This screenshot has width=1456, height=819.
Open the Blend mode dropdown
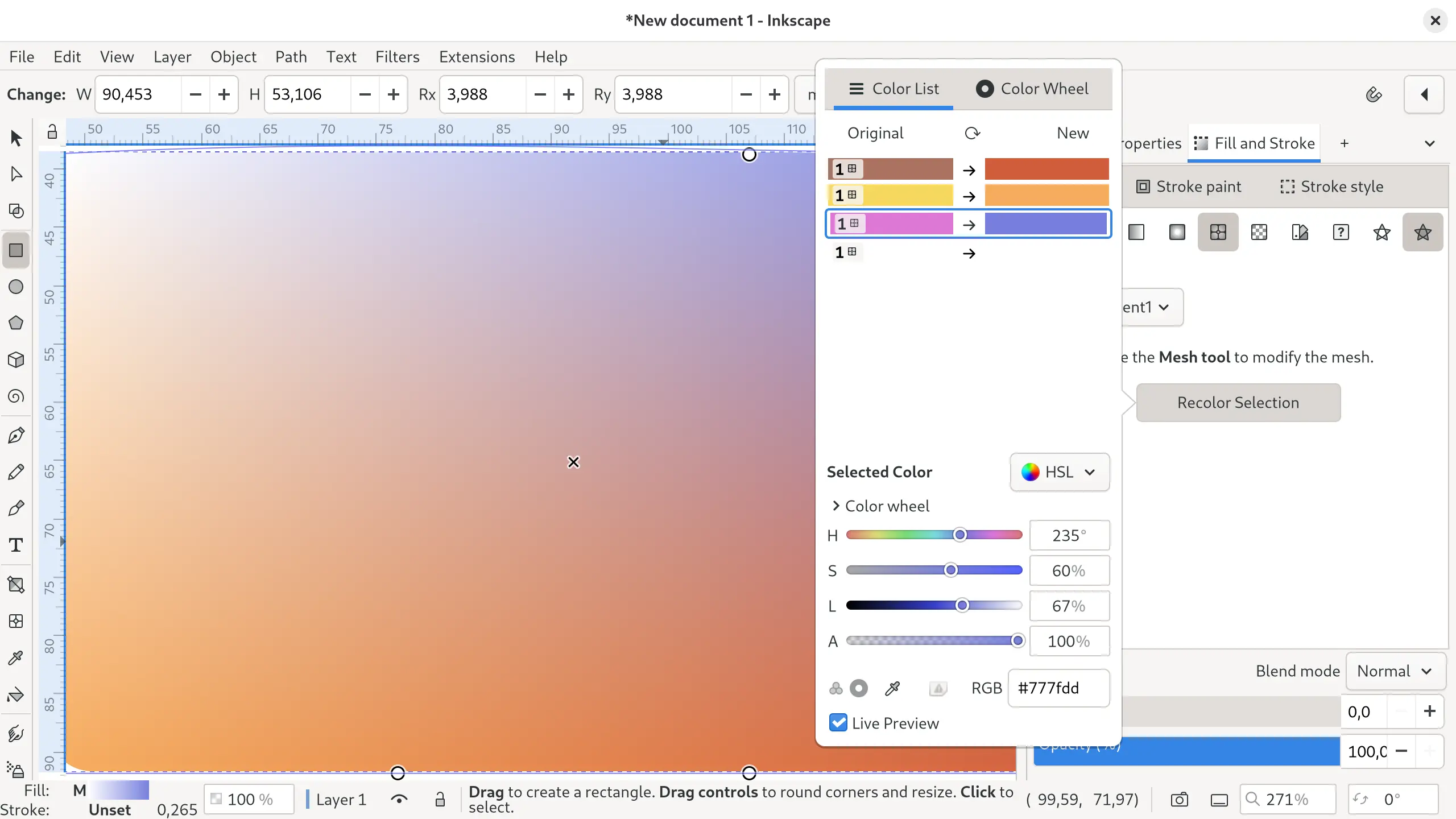[x=1395, y=671]
